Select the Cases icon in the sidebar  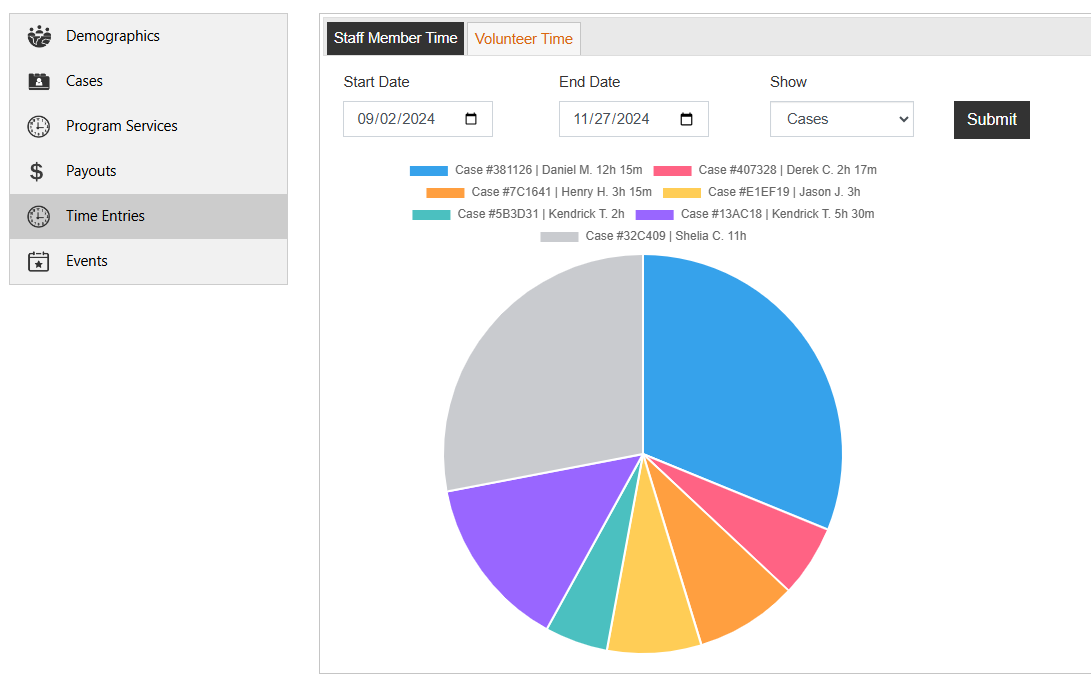coord(38,80)
